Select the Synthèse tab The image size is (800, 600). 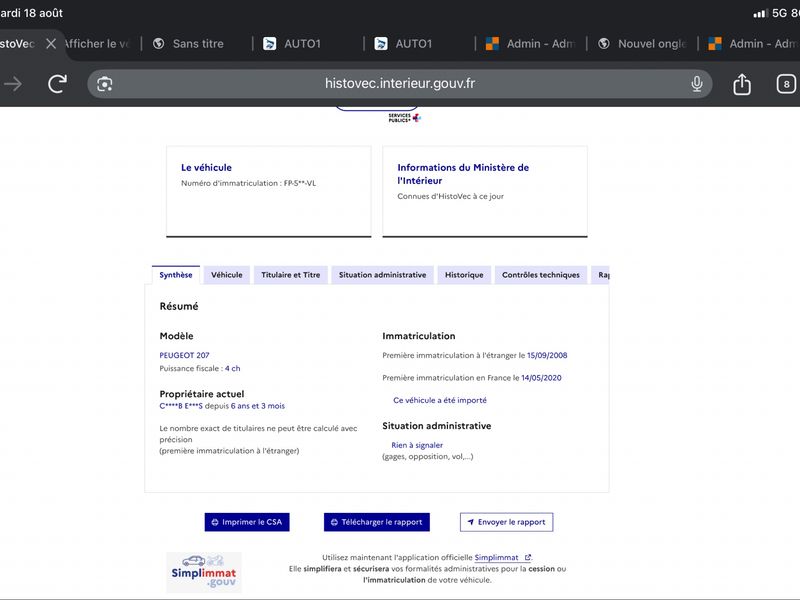click(x=176, y=275)
